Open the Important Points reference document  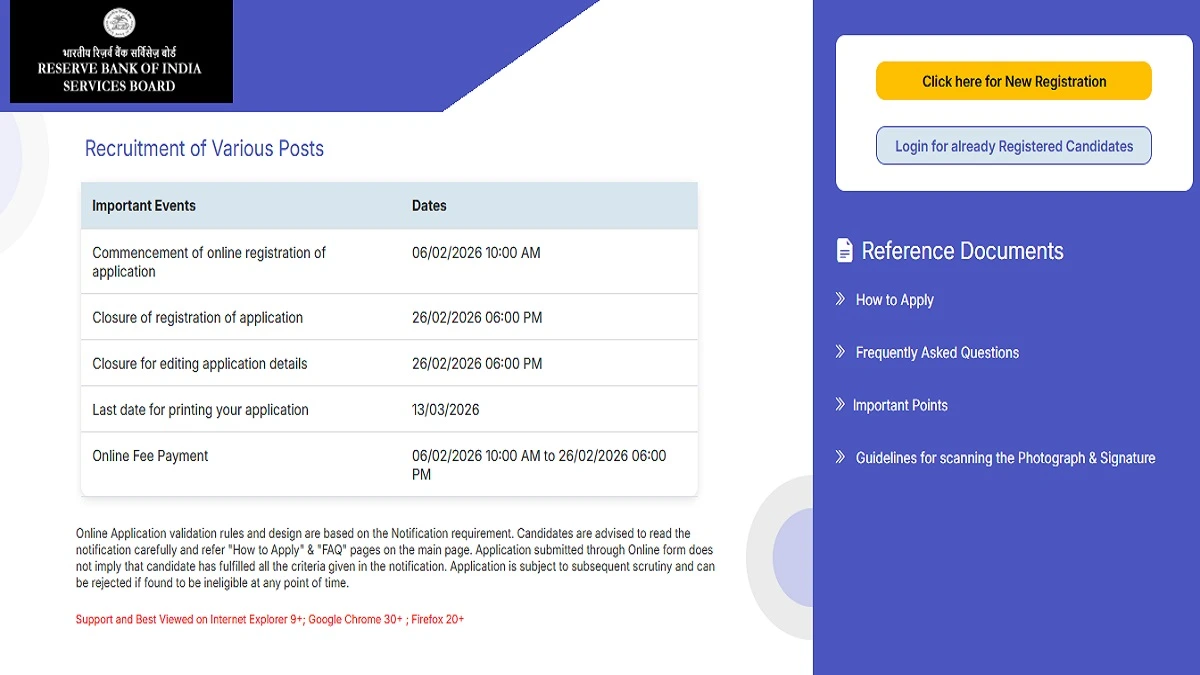point(901,405)
